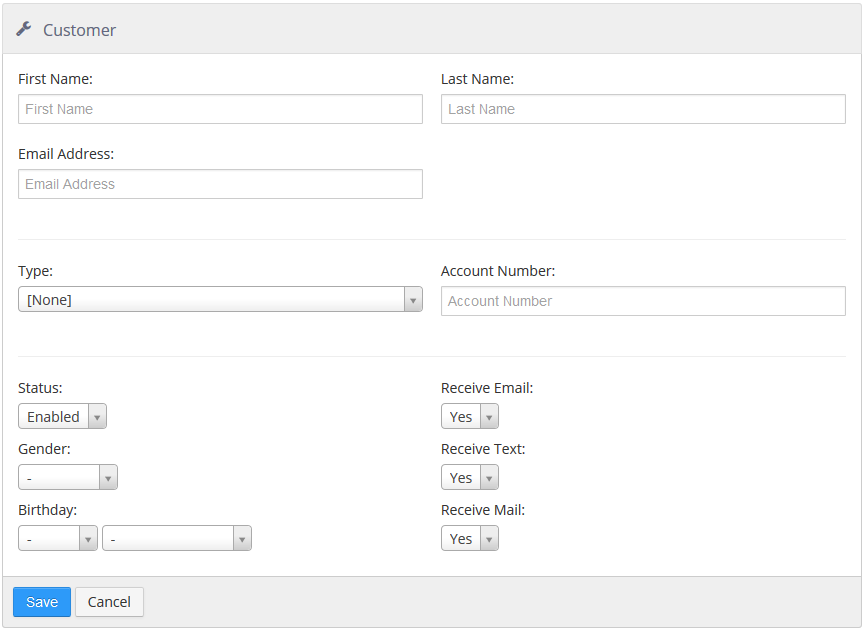Click the Account Number input field
Viewport: 866px width, 632px height.
643,301
